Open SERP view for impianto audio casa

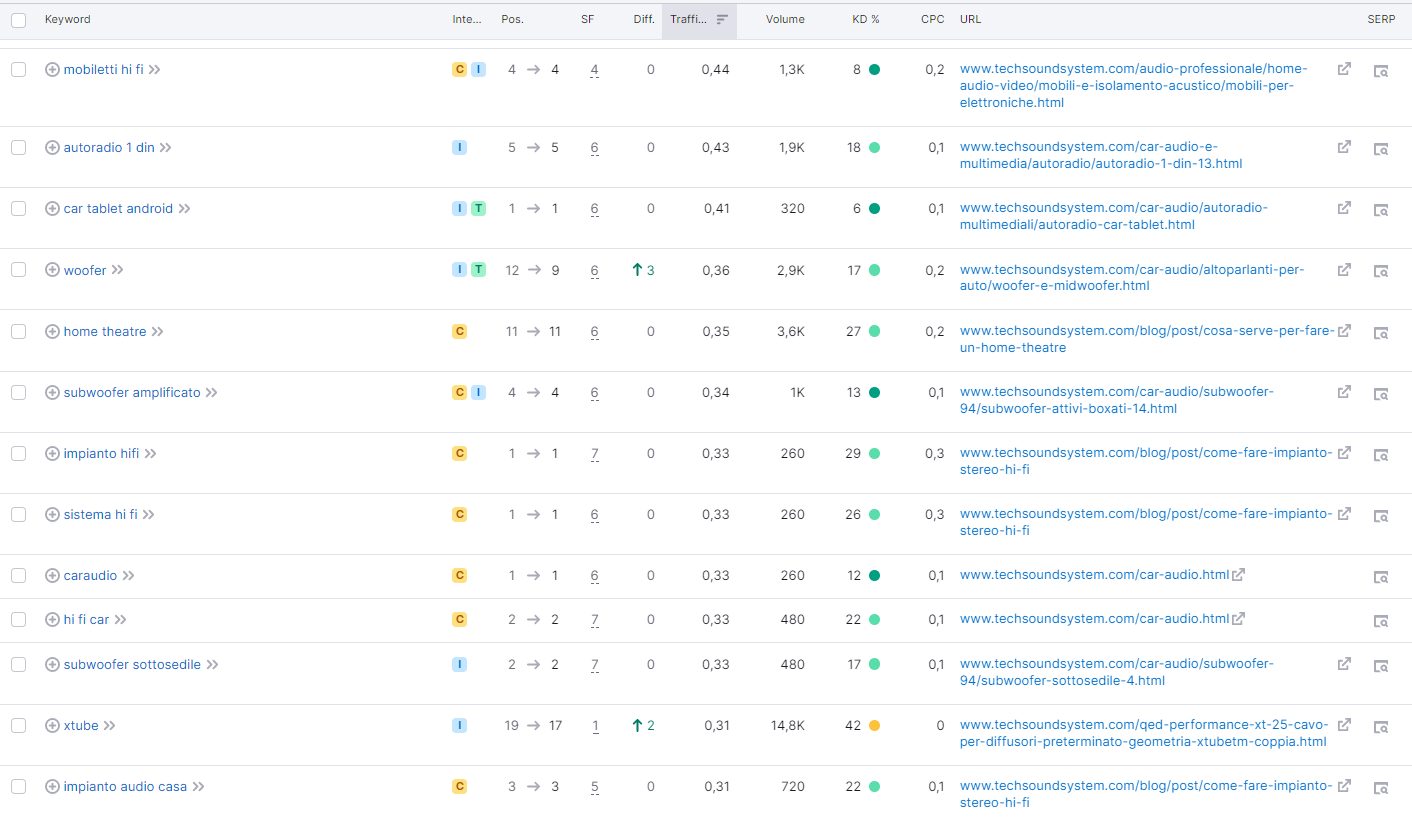(1380, 788)
